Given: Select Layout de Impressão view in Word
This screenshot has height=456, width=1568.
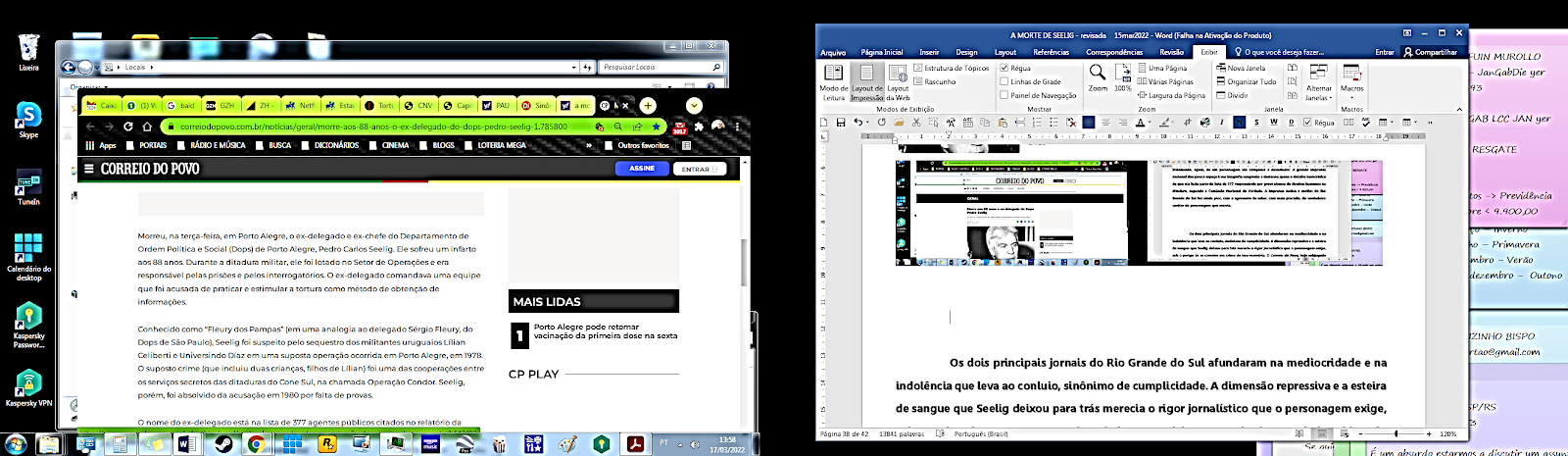Looking at the screenshot, I should [866, 82].
